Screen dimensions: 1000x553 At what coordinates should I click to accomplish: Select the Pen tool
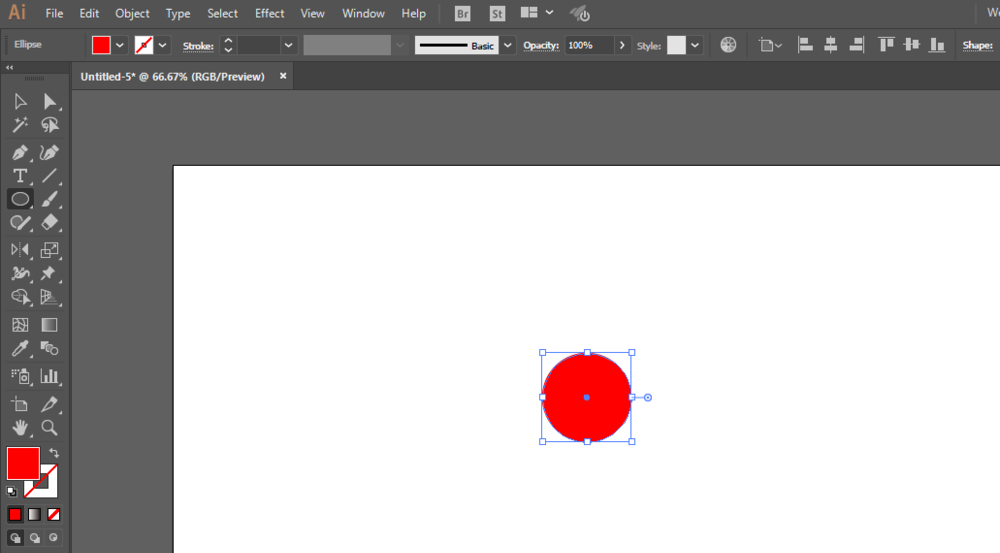[x=20, y=152]
